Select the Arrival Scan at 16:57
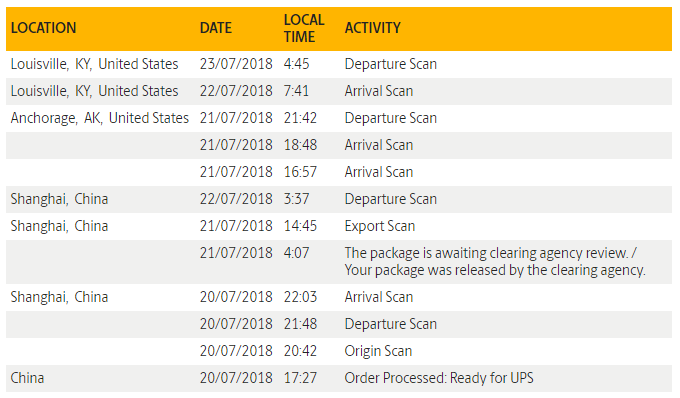Image resolution: width=680 pixels, height=398 pixels. tap(339, 172)
